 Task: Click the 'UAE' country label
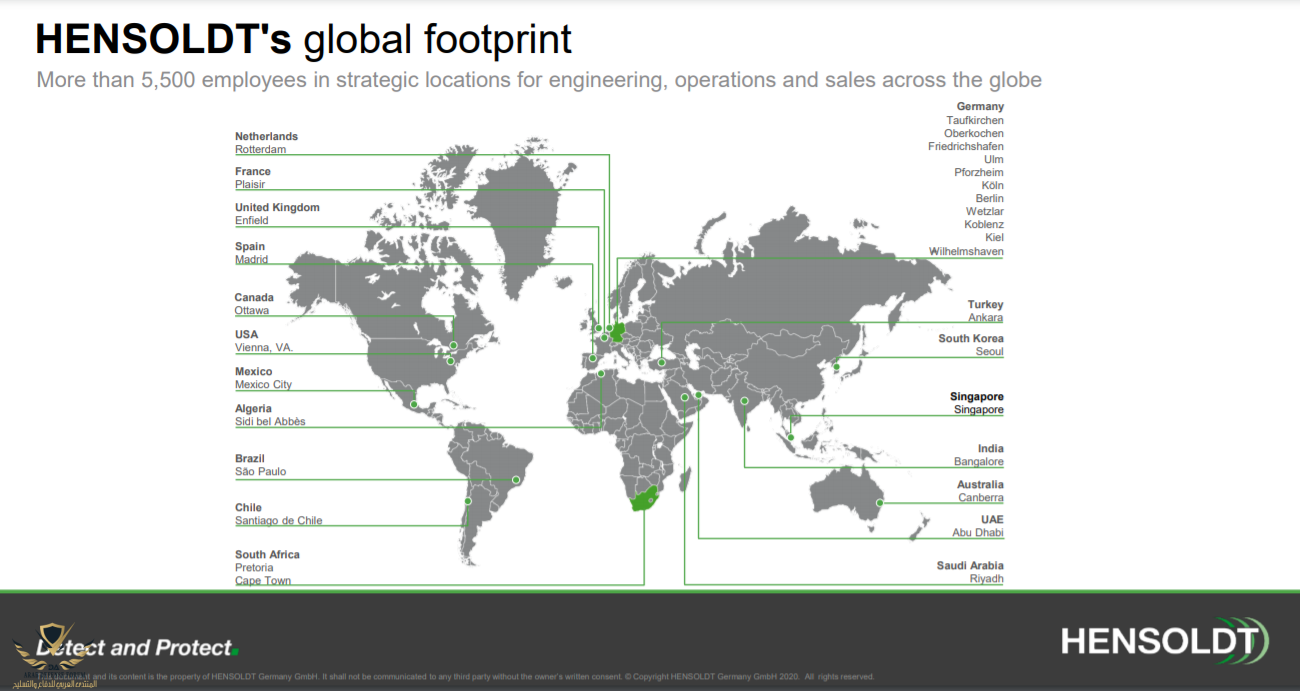(992, 519)
